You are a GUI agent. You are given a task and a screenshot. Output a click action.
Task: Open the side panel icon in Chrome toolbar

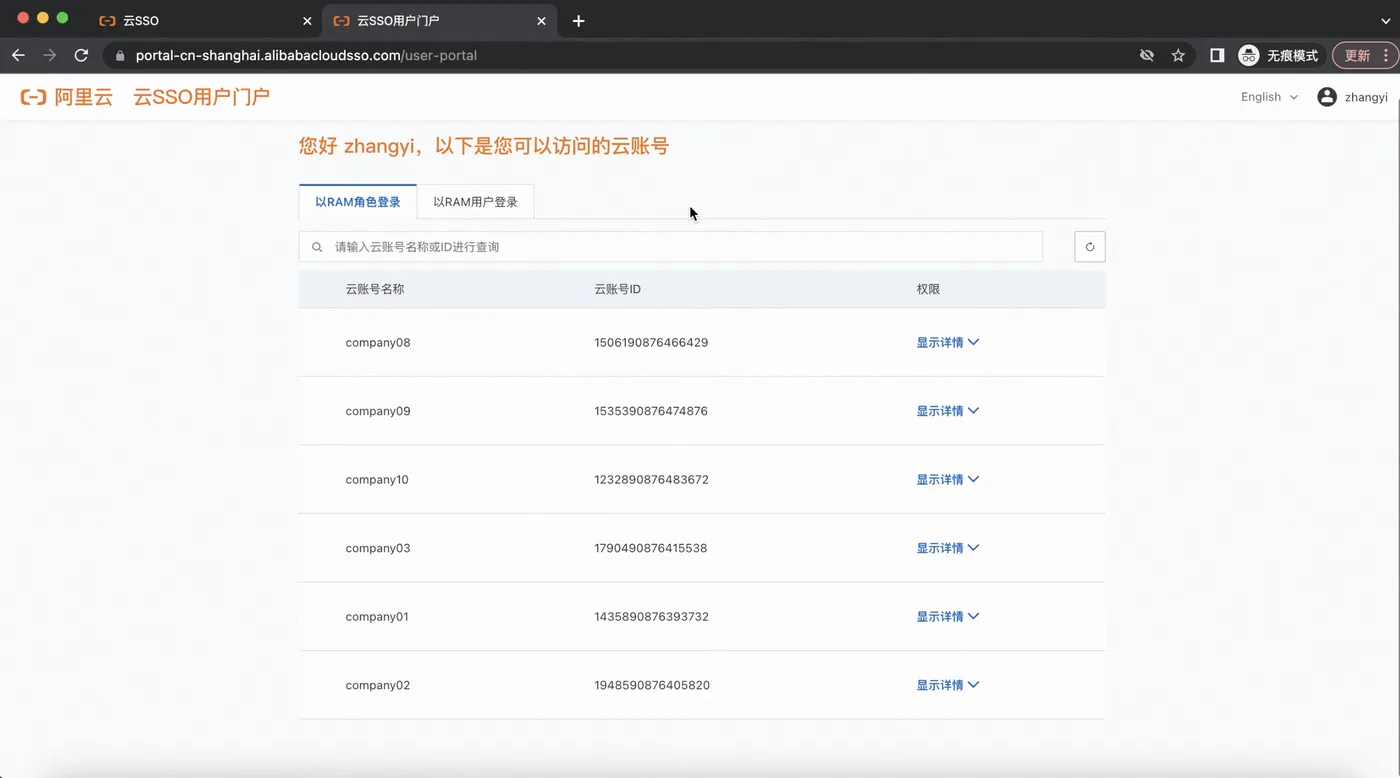coord(1217,55)
